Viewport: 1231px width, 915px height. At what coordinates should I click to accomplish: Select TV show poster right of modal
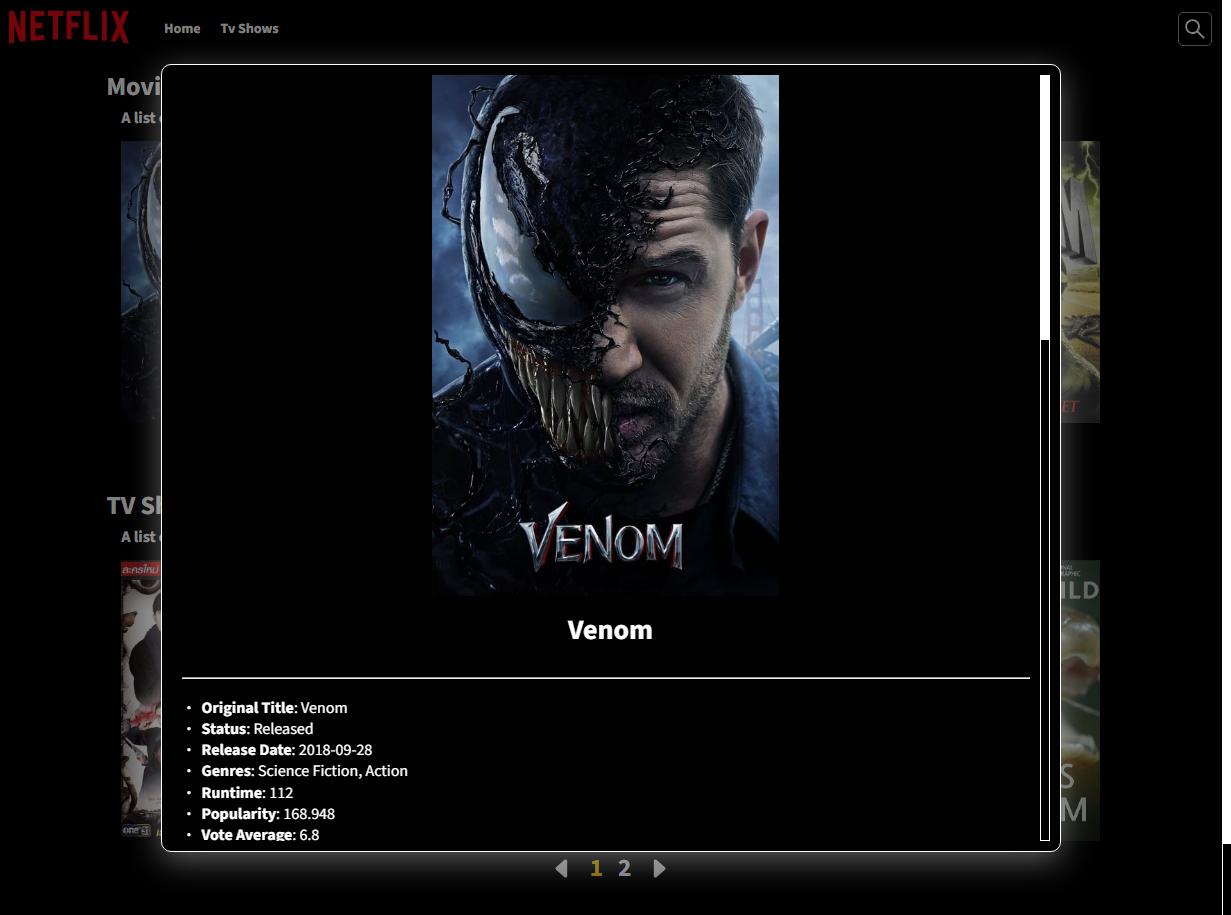point(1080,700)
